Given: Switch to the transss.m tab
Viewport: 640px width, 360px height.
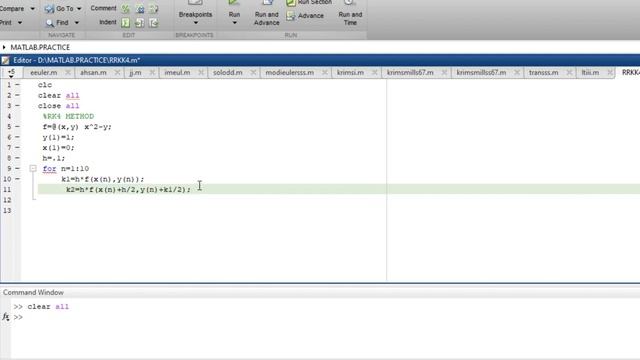Looking at the screenshot, I should 544,73.
